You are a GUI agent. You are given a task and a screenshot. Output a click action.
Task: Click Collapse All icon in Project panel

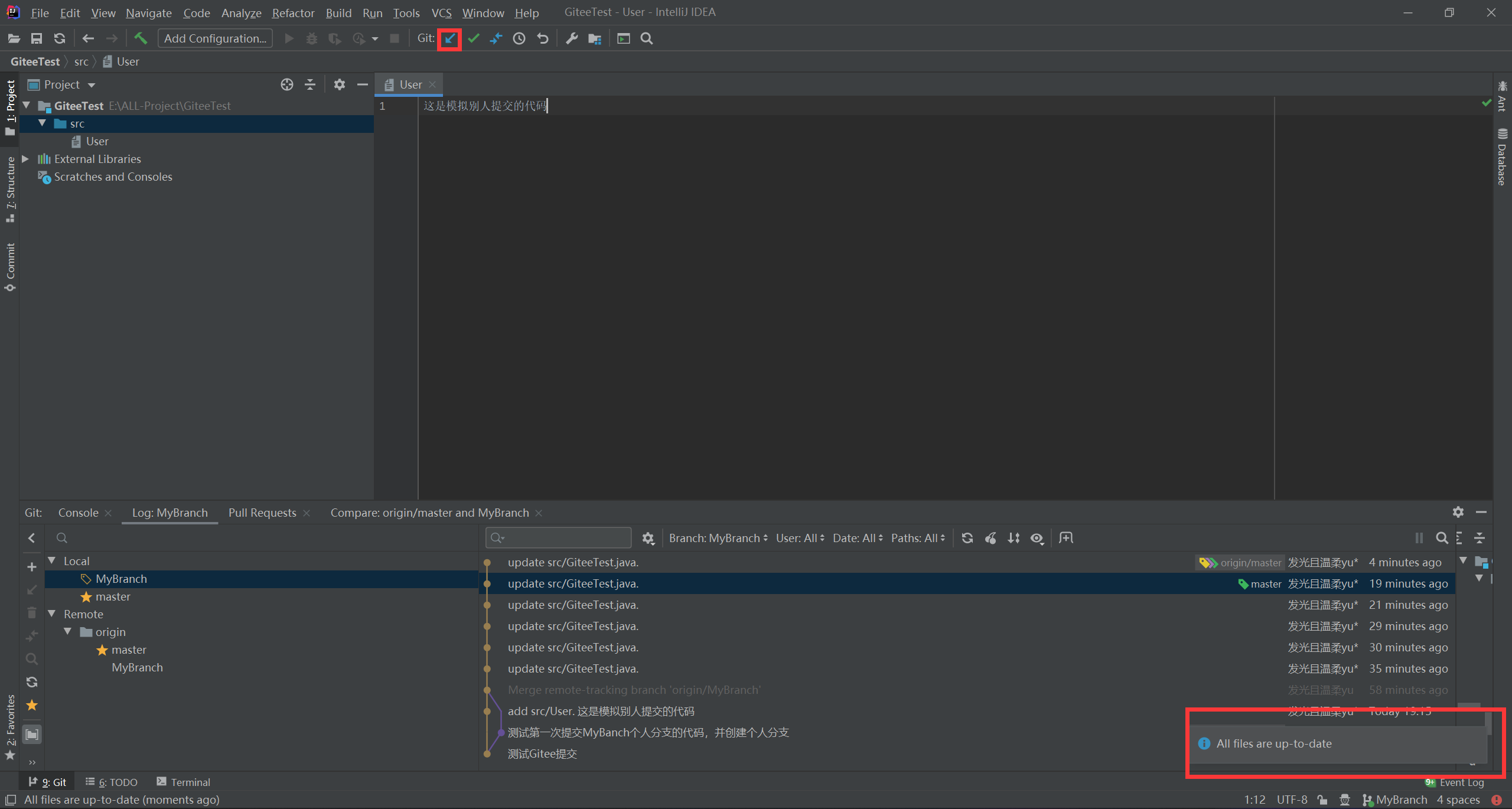310,85
